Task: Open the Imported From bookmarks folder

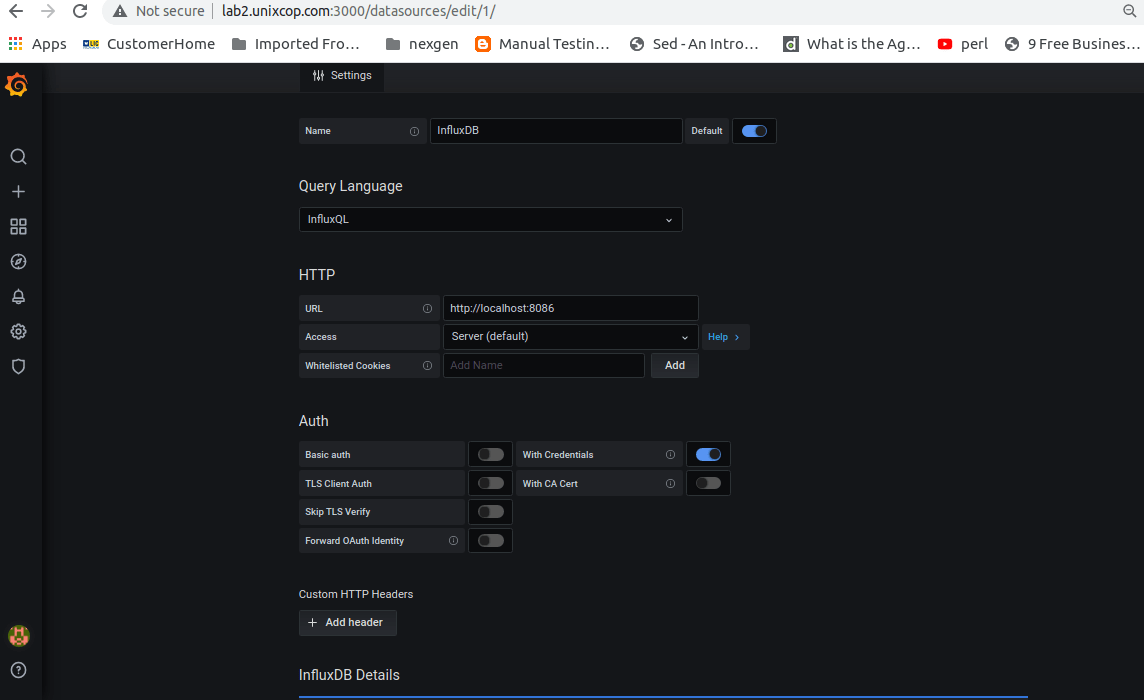Action: 295,44
